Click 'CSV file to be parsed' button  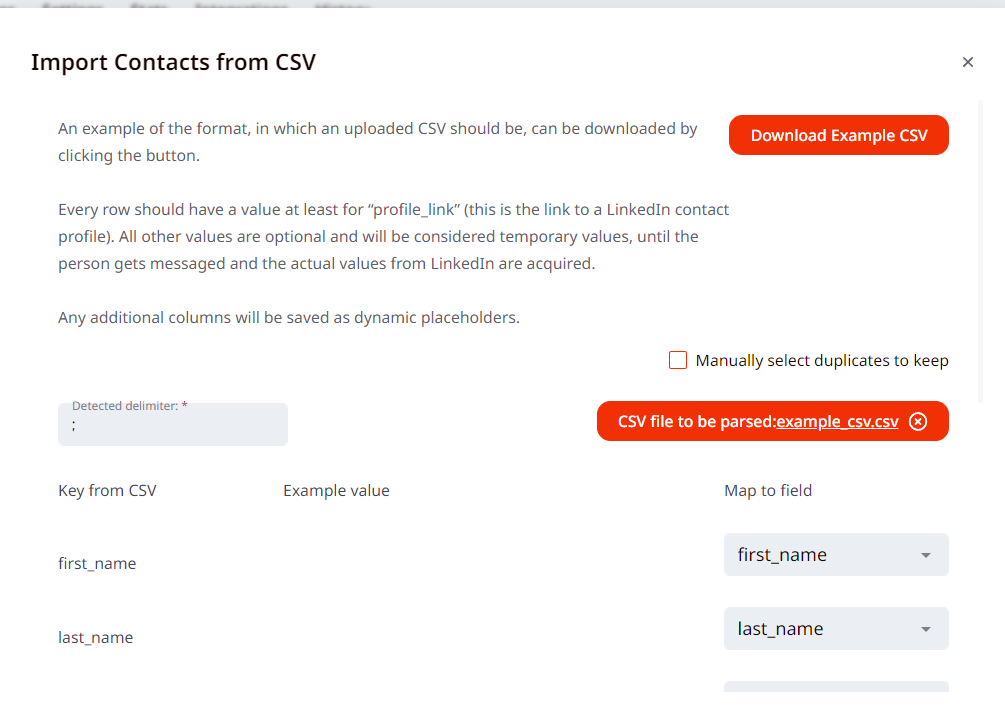click(696, 422)
